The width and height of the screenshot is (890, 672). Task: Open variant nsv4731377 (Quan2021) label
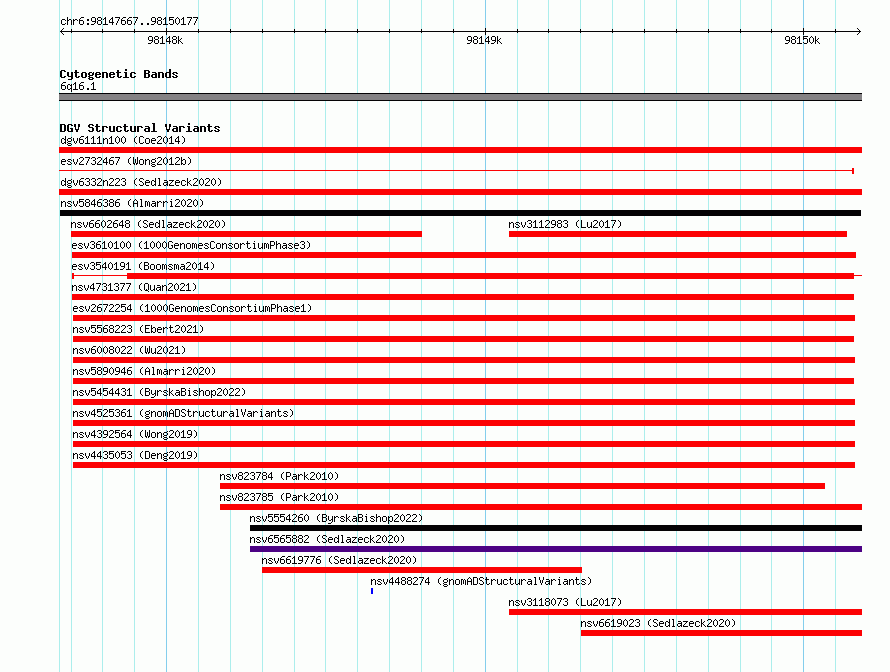(x=134, y=287)
